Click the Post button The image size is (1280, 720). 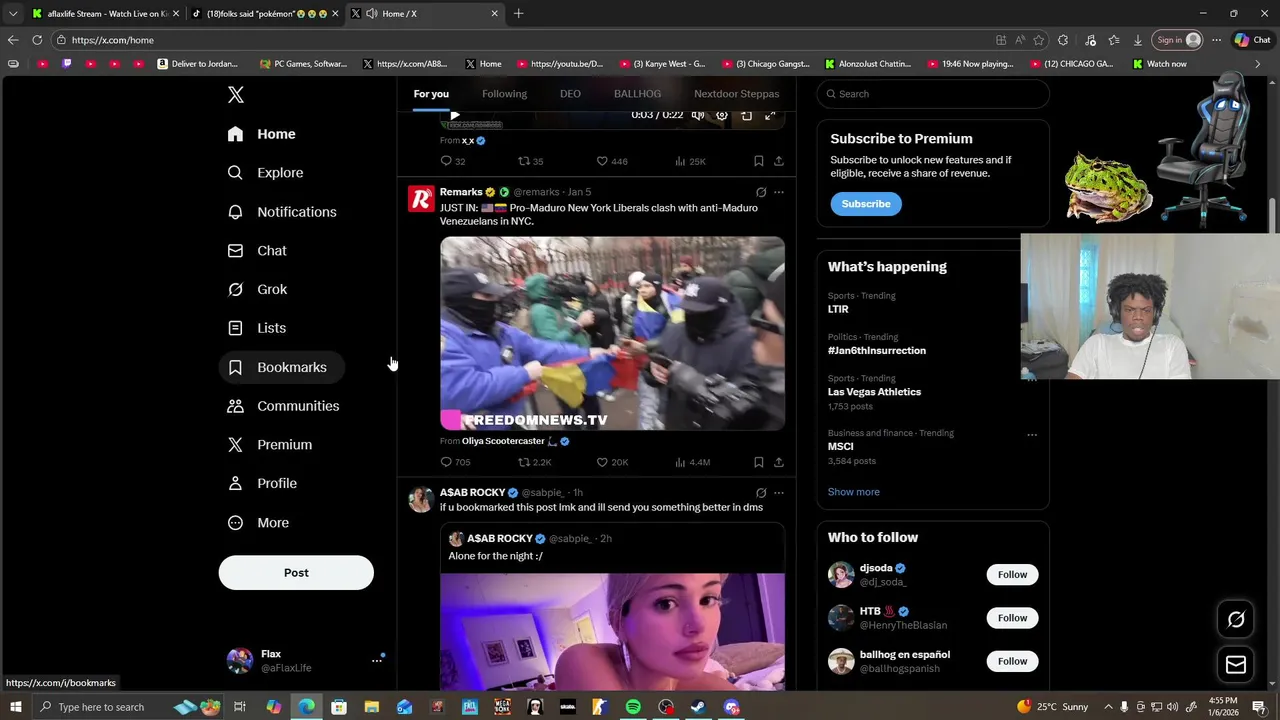[296, 573]
